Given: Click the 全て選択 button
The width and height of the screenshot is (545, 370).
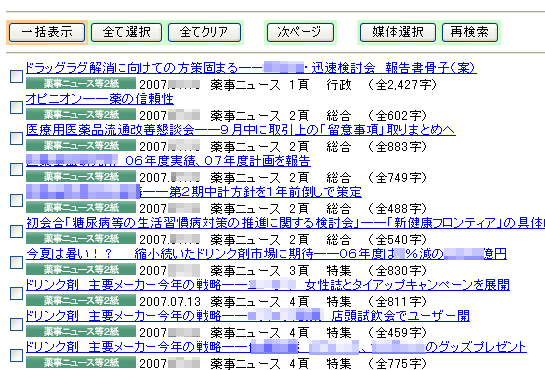Looking at the screenshot, I should click(x=127, y=32).
